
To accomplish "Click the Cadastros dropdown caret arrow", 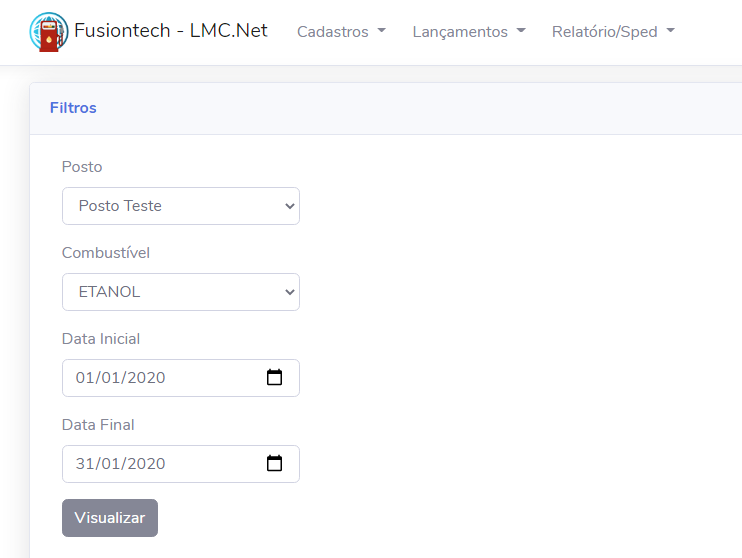I will (x=381, y=31).
